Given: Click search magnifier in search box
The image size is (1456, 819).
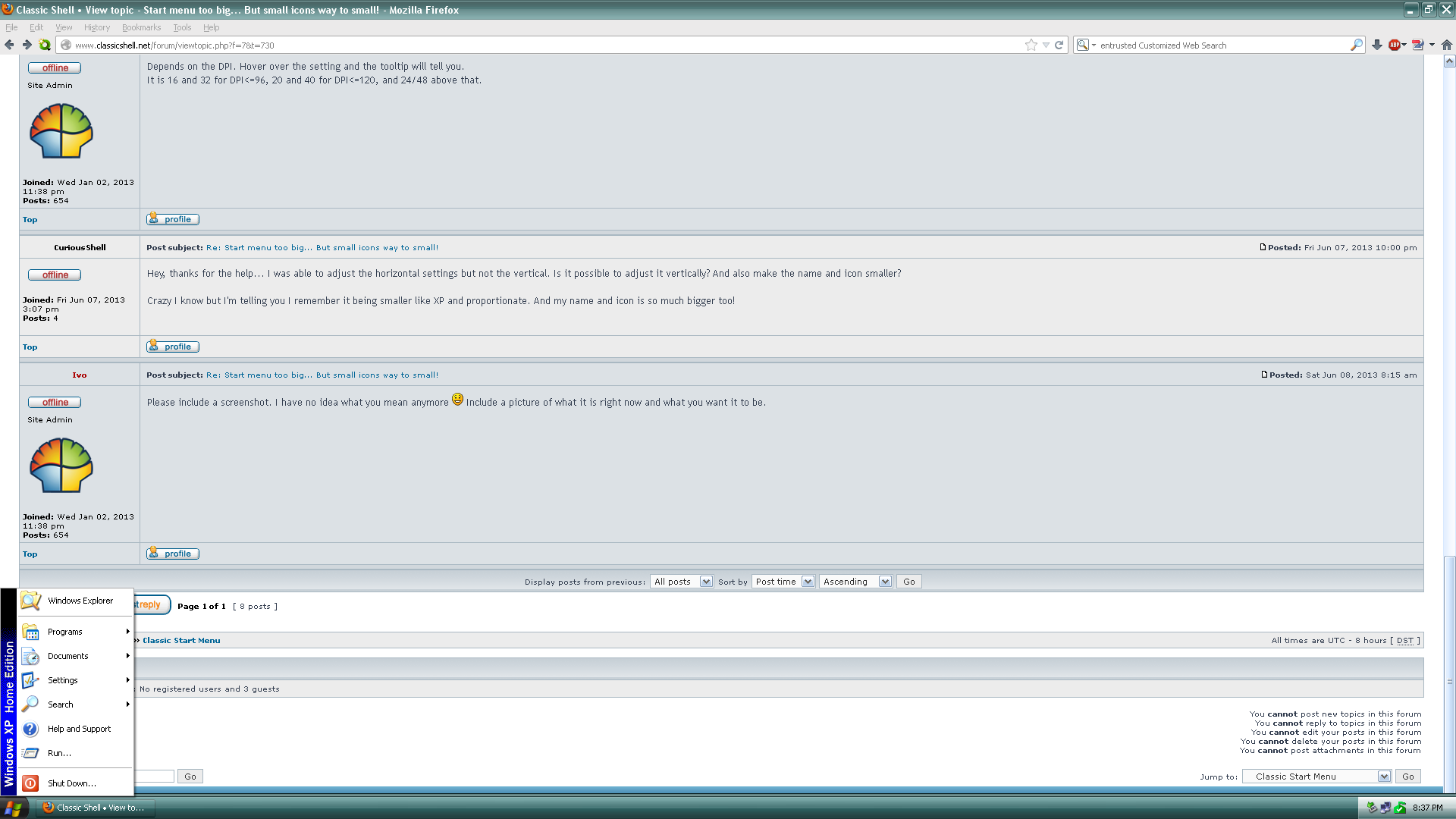Looking at the screenshot, I should [x=1356, y=45].
